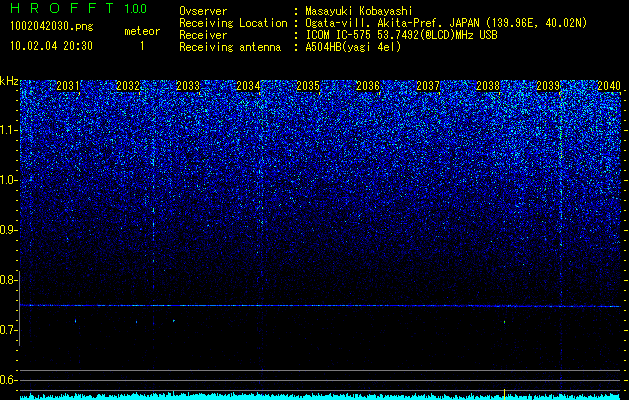
Task: Click the meteor count value 1
Action: click(x=142, y=46)
